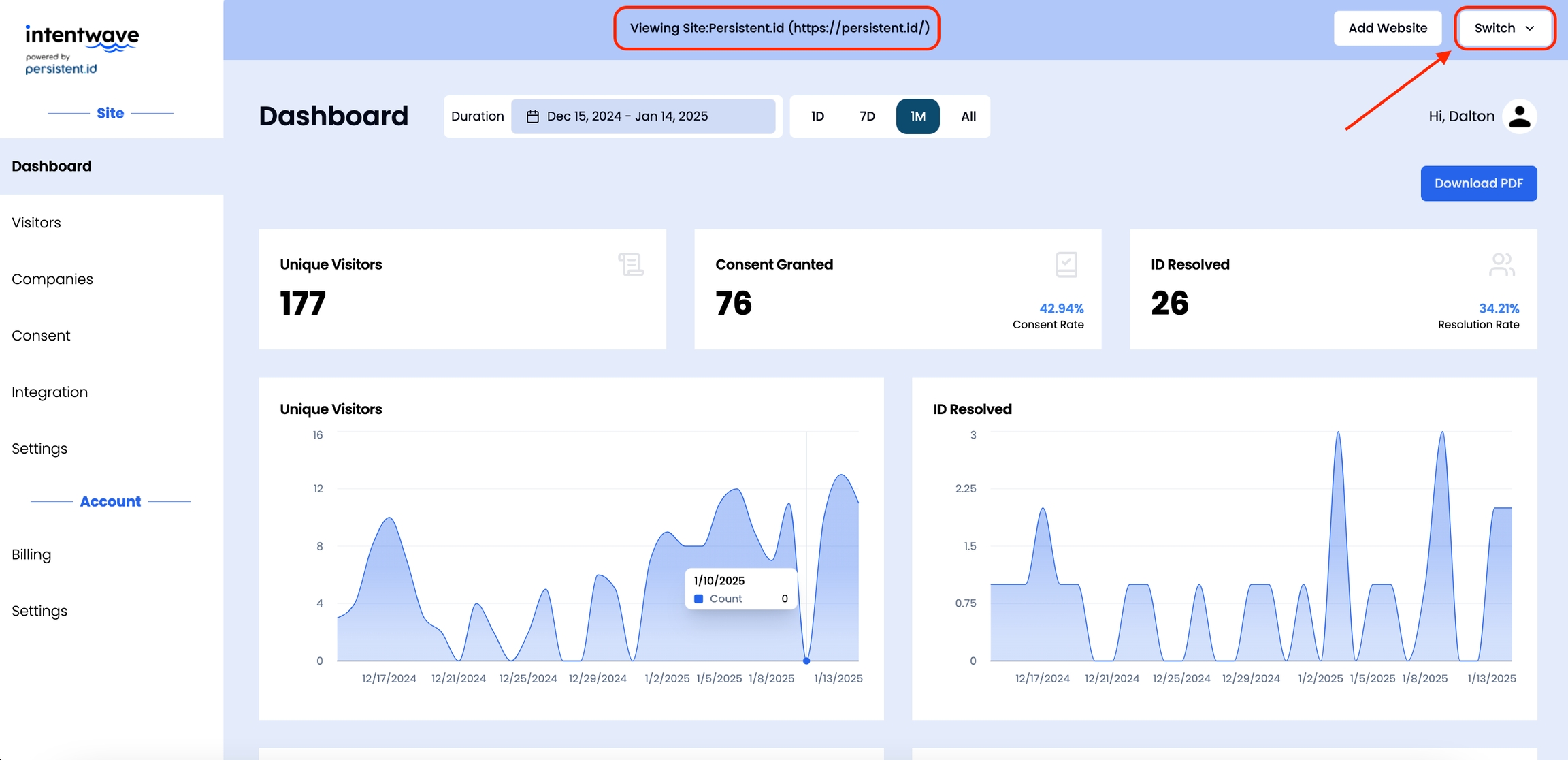
Task: Open the date range picker field
Action: [x=642, y=116]
